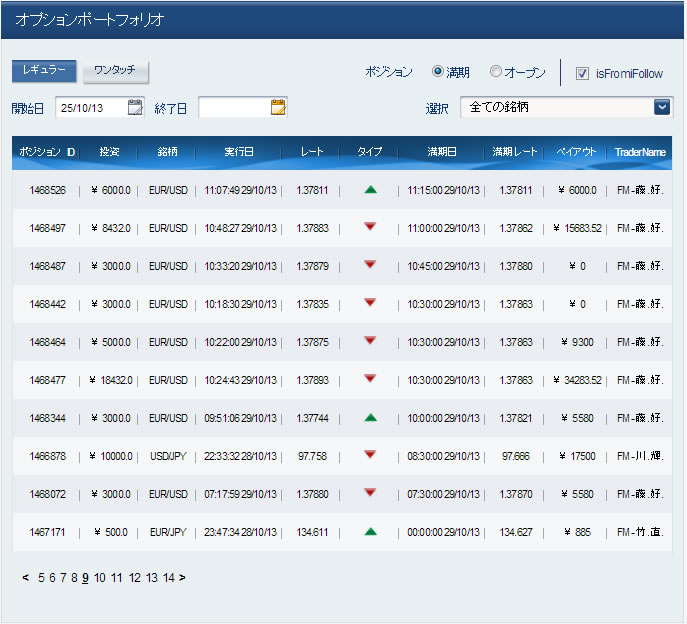Screen dimensions: 687x624
Task: Sort by 満期日 column header
Action: (x=442, y=152)
